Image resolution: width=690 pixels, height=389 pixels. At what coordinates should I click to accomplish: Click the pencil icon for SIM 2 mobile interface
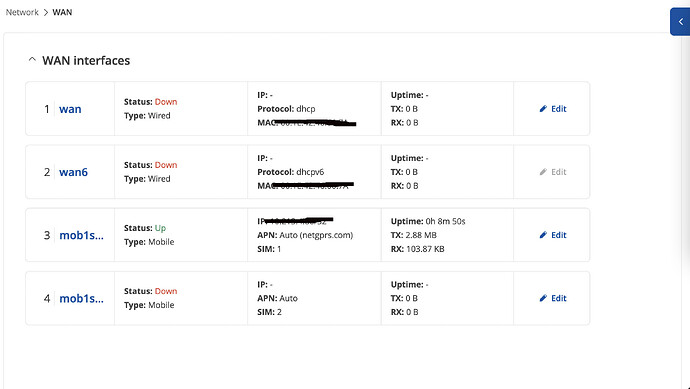coord(543,298)
